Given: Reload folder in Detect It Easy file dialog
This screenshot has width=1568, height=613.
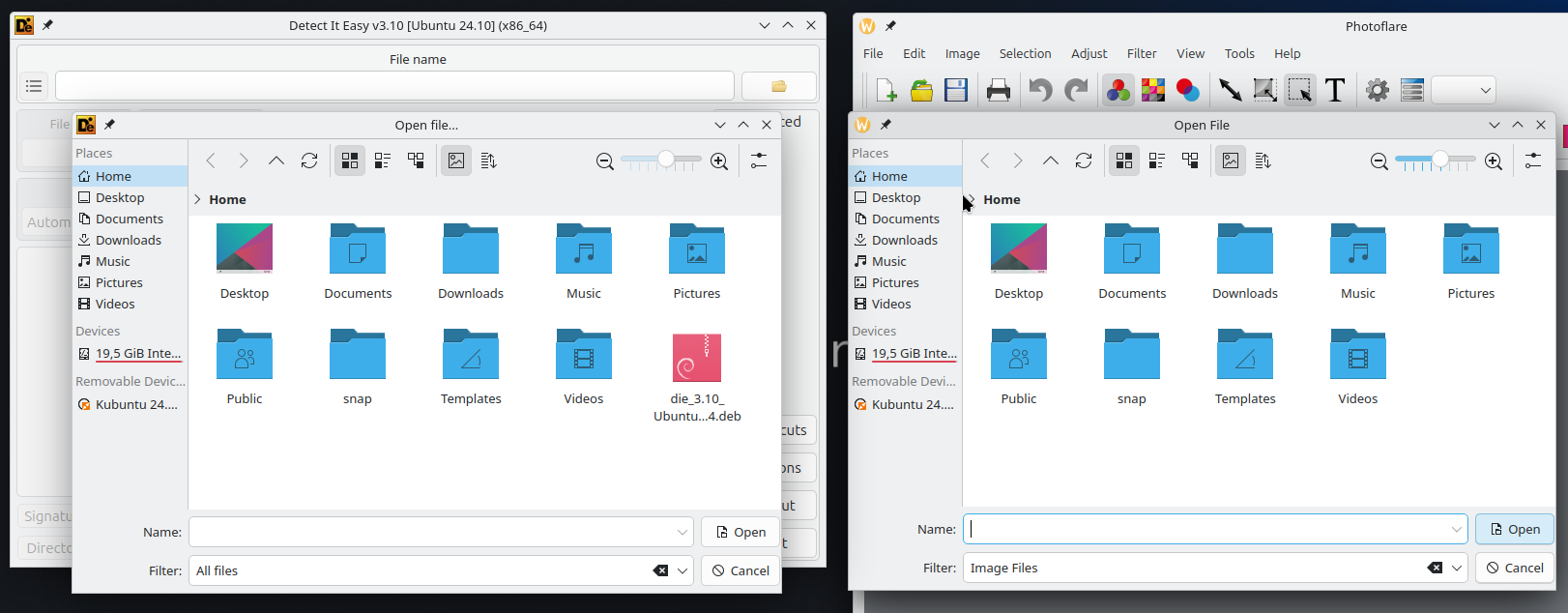Looking at the screenshot, I should [309, 161].
